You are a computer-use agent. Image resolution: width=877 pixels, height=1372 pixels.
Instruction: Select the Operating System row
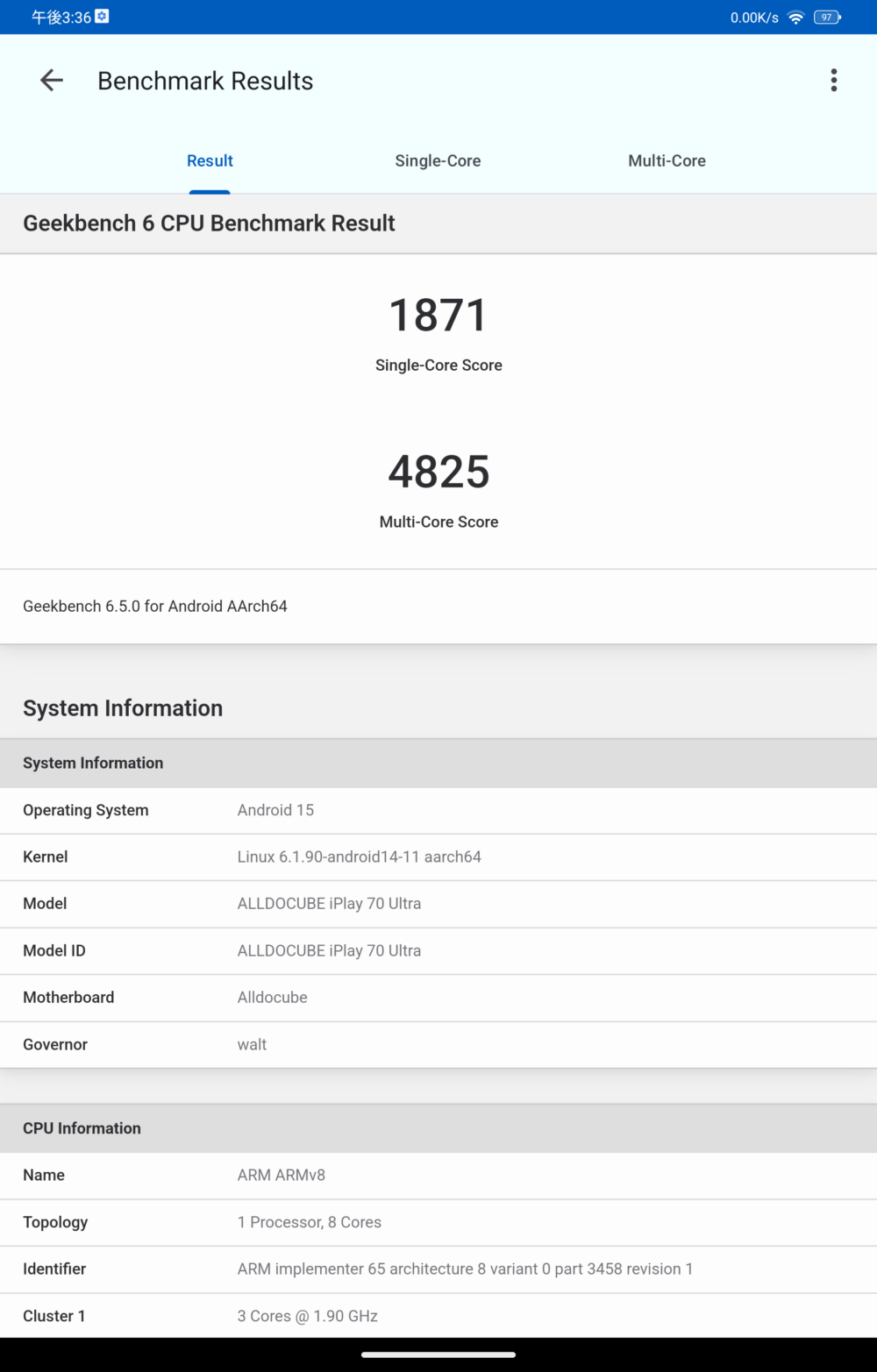pyautogui.click(x=438, y=811)
